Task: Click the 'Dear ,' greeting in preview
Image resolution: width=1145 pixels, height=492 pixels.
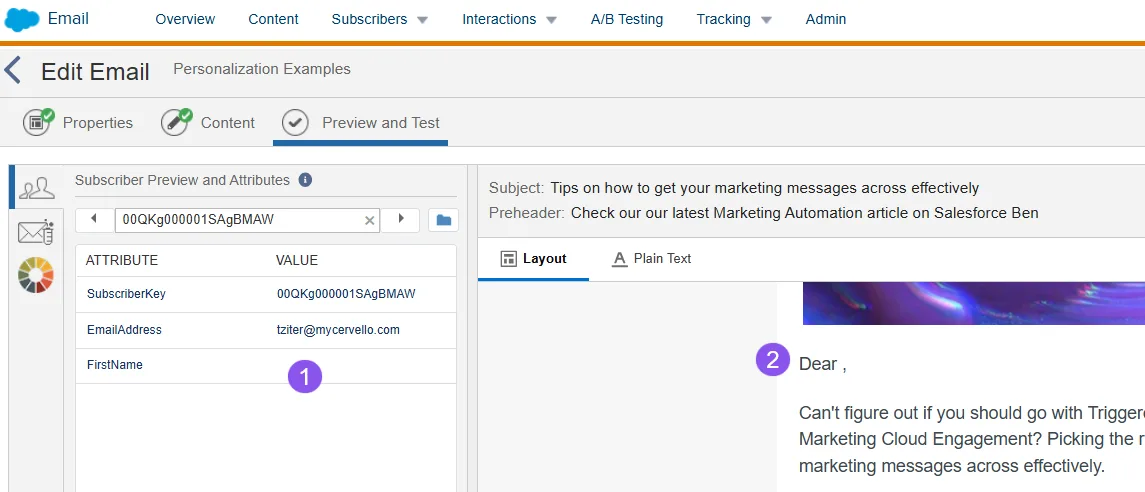Action: (823, 364)
